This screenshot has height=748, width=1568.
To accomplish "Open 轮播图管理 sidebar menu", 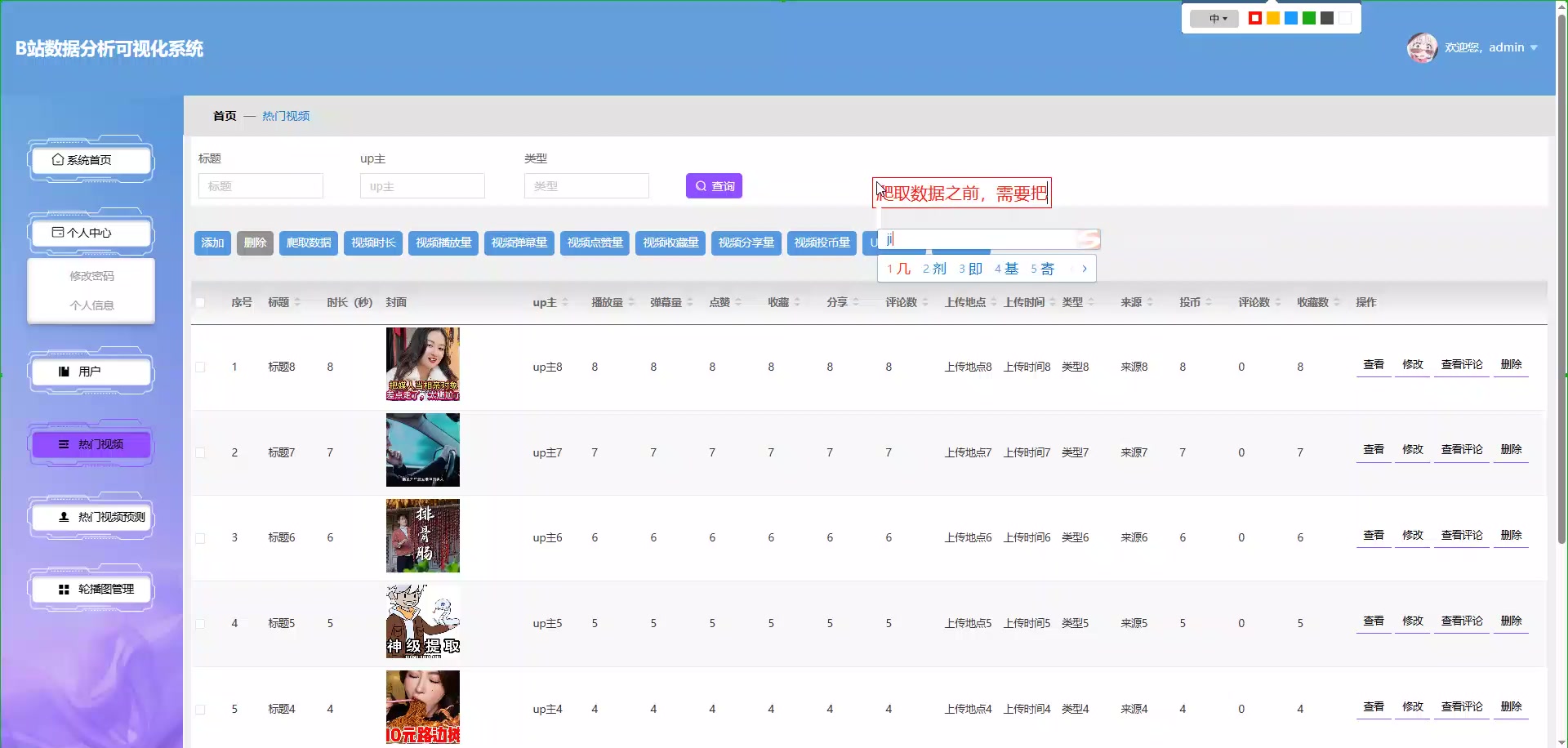I will pyautogui.click(x=91, y=589).
